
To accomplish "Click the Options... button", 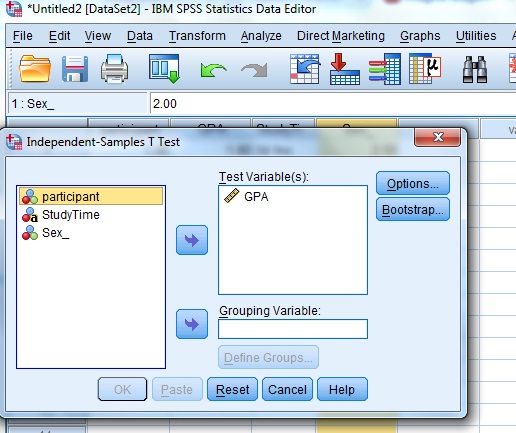I will 413,183.
